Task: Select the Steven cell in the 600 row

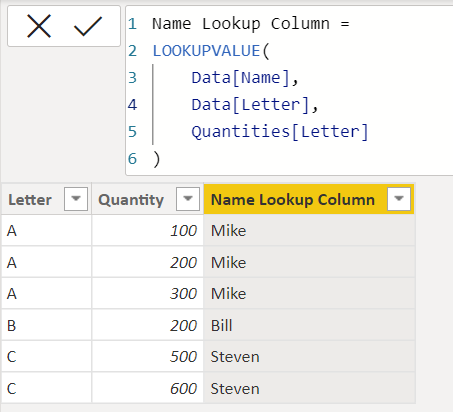Action: pyautogui.click(x=309, y=388)
